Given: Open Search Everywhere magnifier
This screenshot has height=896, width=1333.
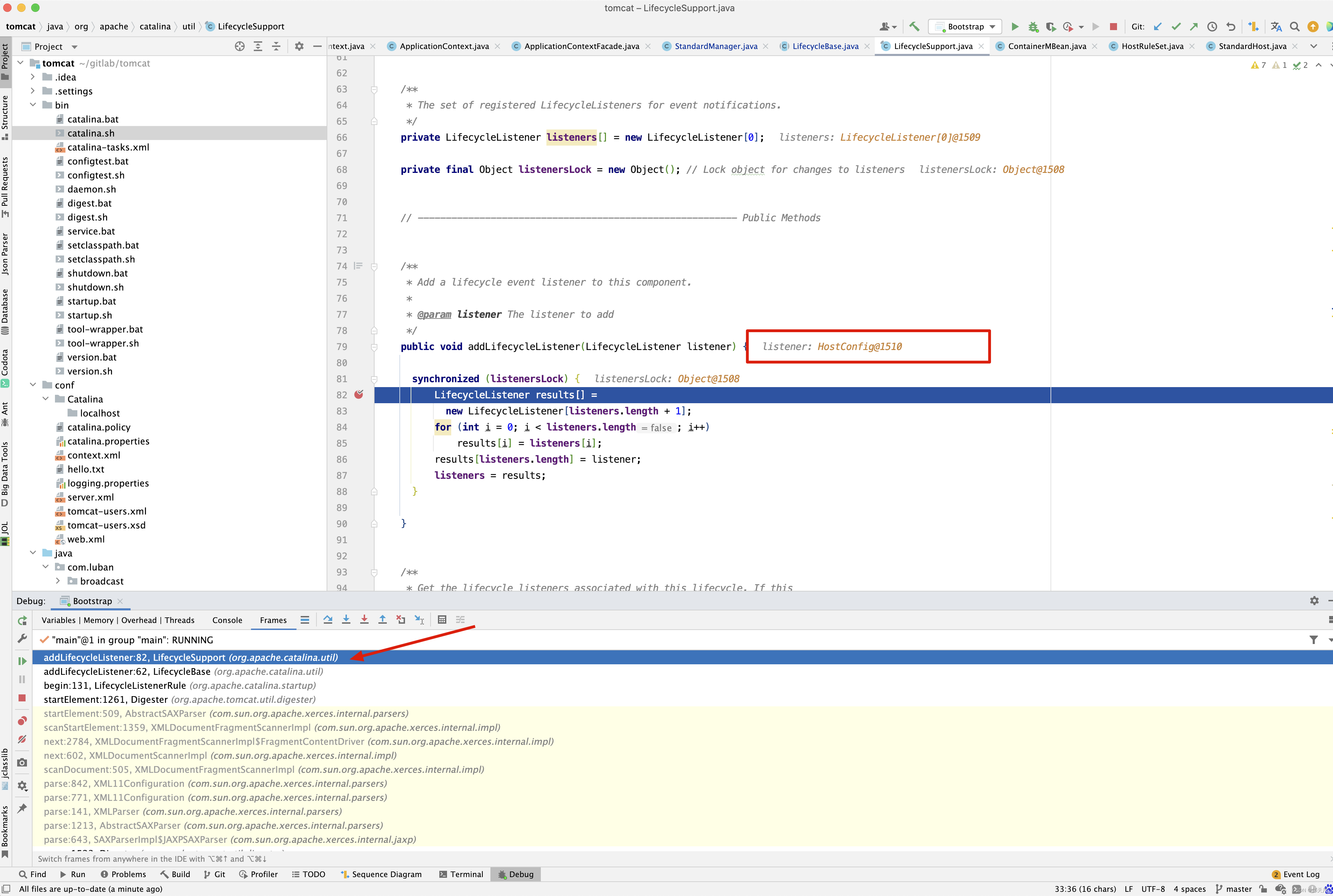Looking at the screenshot, I should point(1295,26).
